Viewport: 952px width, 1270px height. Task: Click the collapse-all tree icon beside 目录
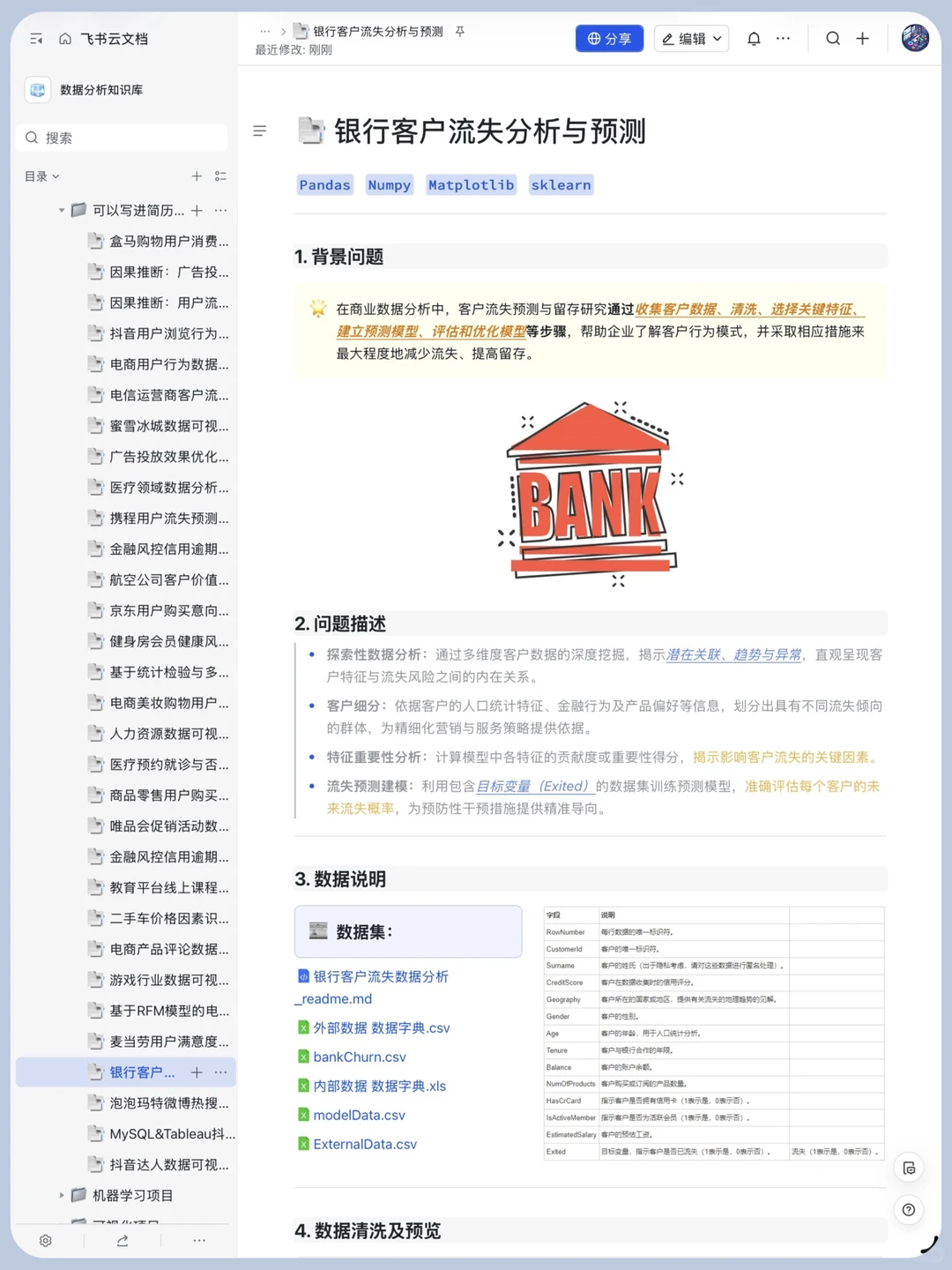point(220,176)
